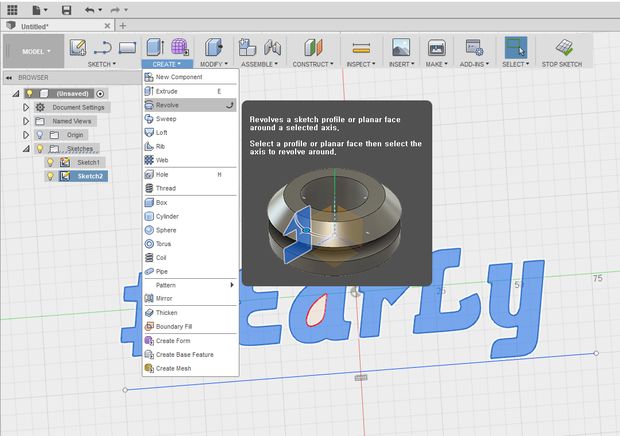This screenshot has height=436, width=620.
Task: Open the data panel grid icon
Action: 12,9
